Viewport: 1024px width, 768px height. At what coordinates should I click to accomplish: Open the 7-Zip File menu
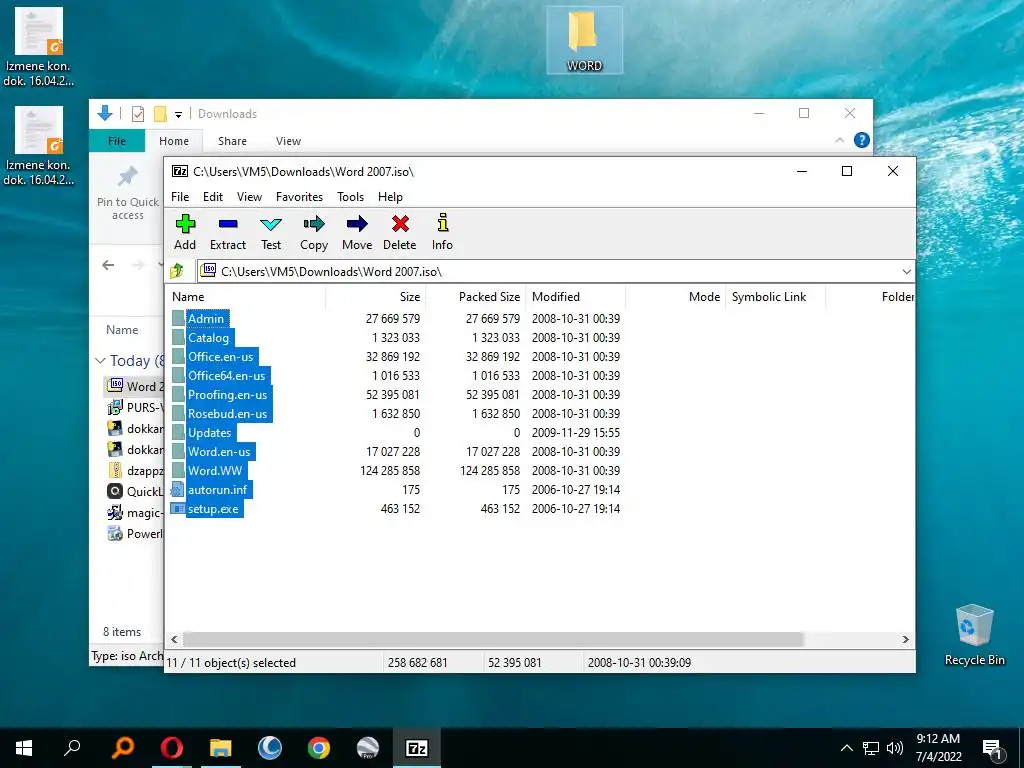180,197
